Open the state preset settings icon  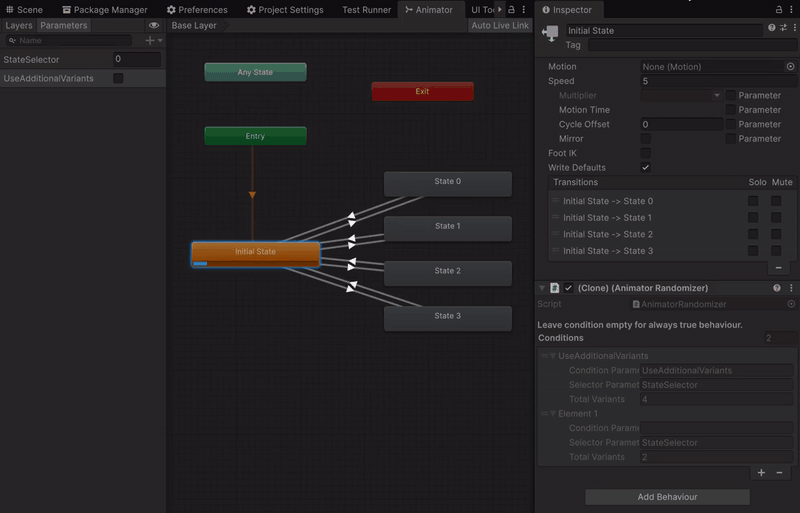783,28
